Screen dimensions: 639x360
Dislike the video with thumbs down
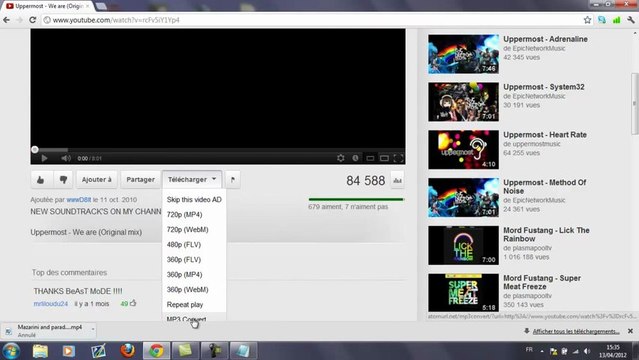[x=63, y=180]
